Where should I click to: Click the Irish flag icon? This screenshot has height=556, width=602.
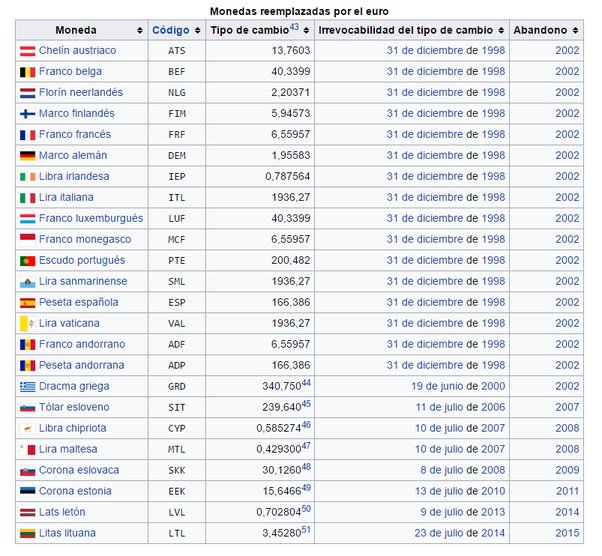click(28, 177)
